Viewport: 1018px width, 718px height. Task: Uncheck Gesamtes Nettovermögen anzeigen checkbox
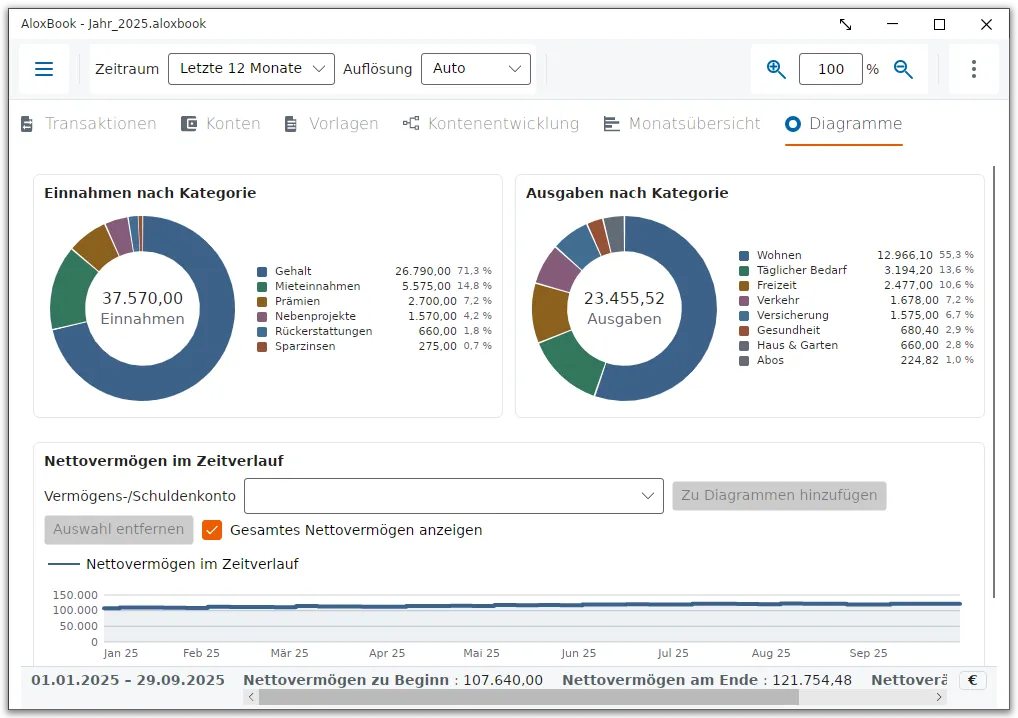212,530
